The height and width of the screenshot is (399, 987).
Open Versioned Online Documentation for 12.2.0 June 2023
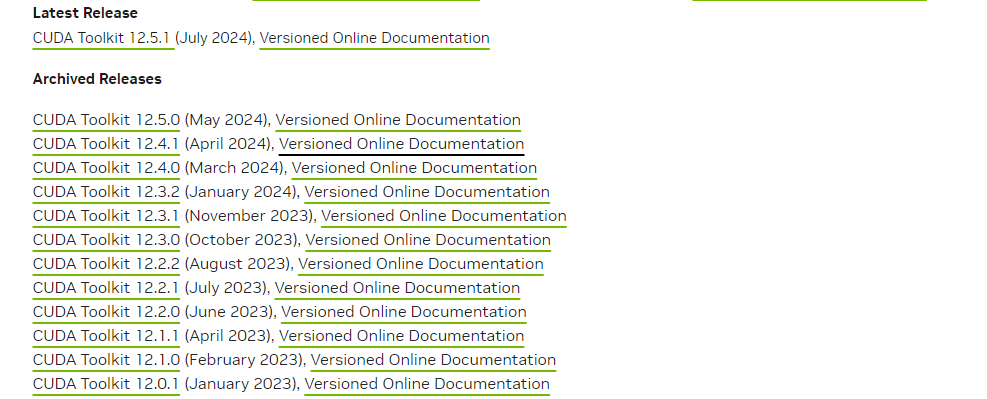tap(403, 312)
